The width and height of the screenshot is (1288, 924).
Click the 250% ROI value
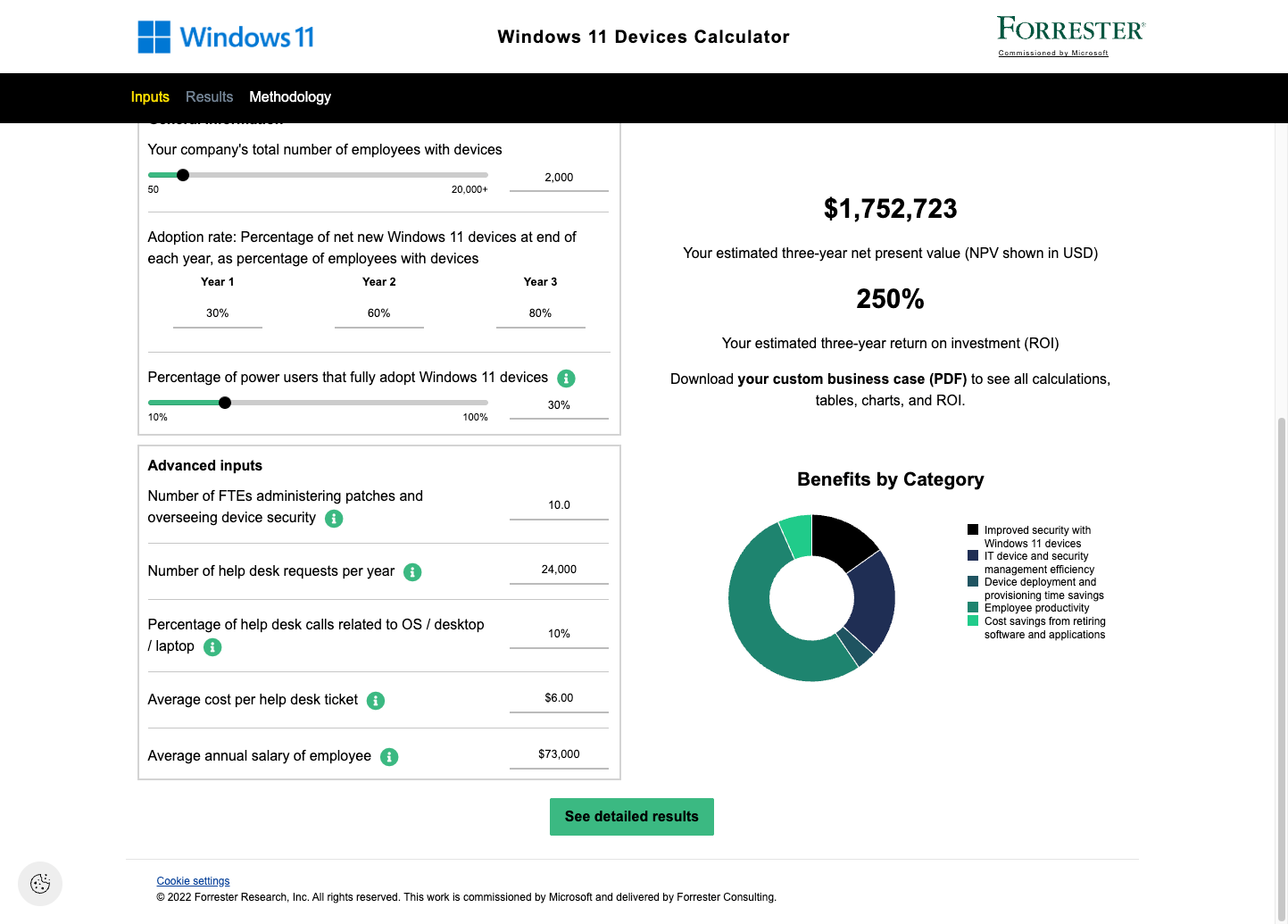[x=891, y=299]
